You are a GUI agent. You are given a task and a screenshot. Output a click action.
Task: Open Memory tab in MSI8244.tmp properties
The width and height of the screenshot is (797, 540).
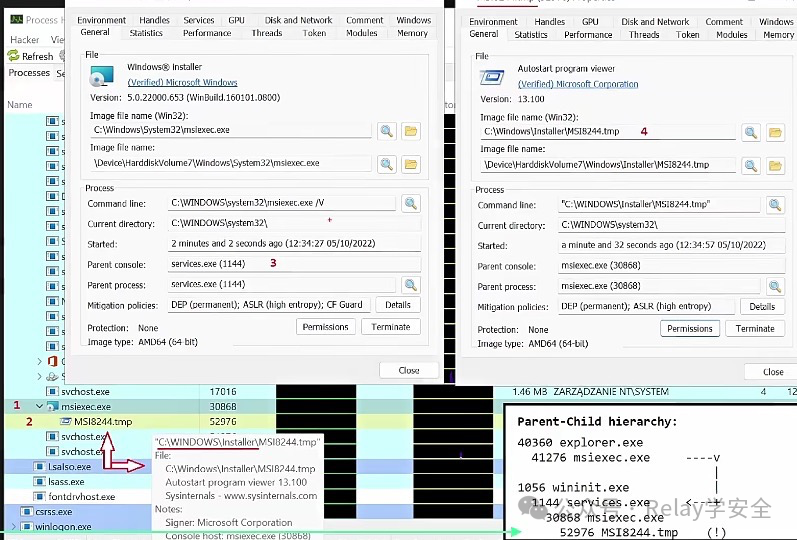click(x=778, y=35)
